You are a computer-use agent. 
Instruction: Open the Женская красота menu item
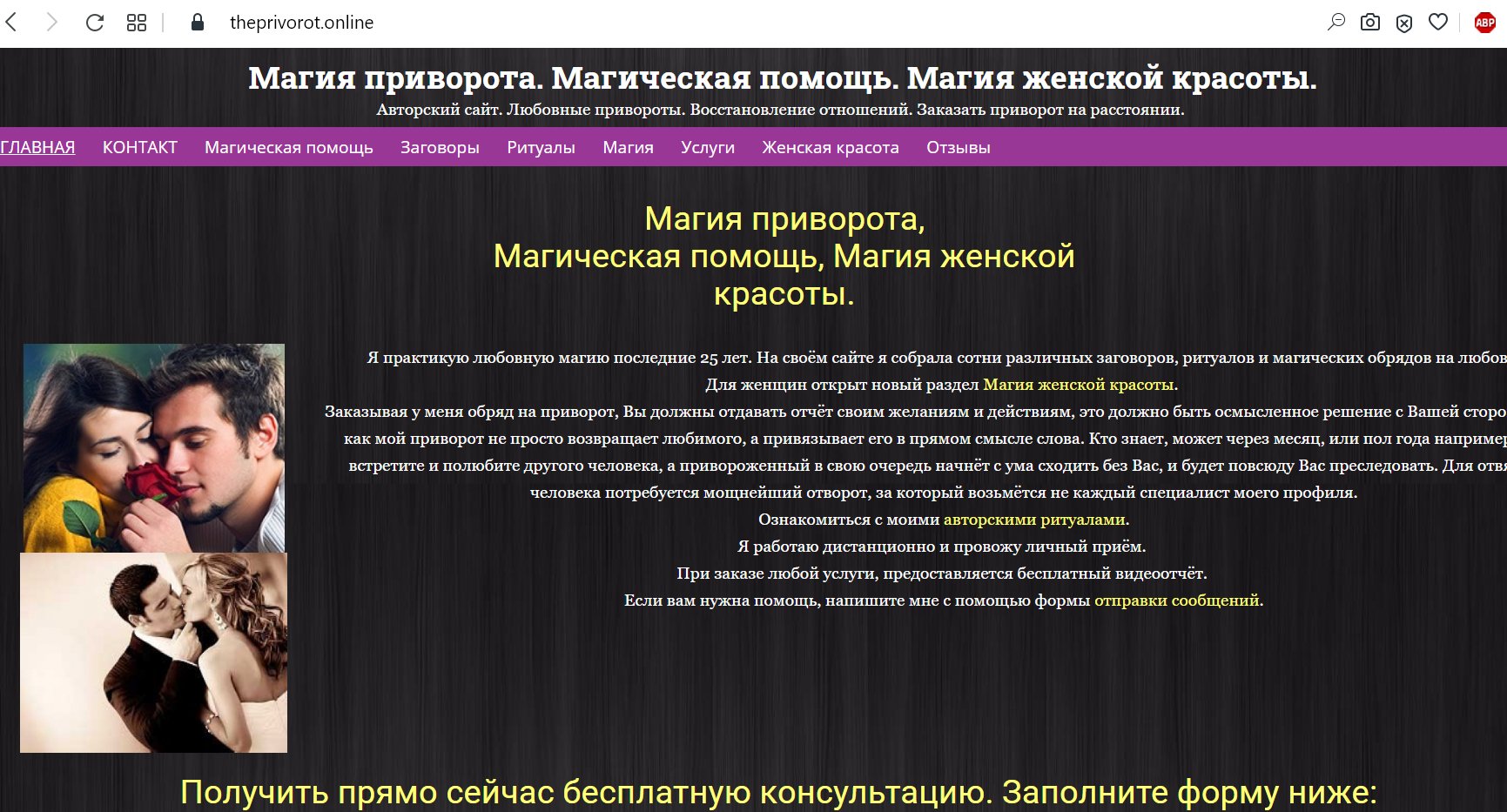coord(831,147)
